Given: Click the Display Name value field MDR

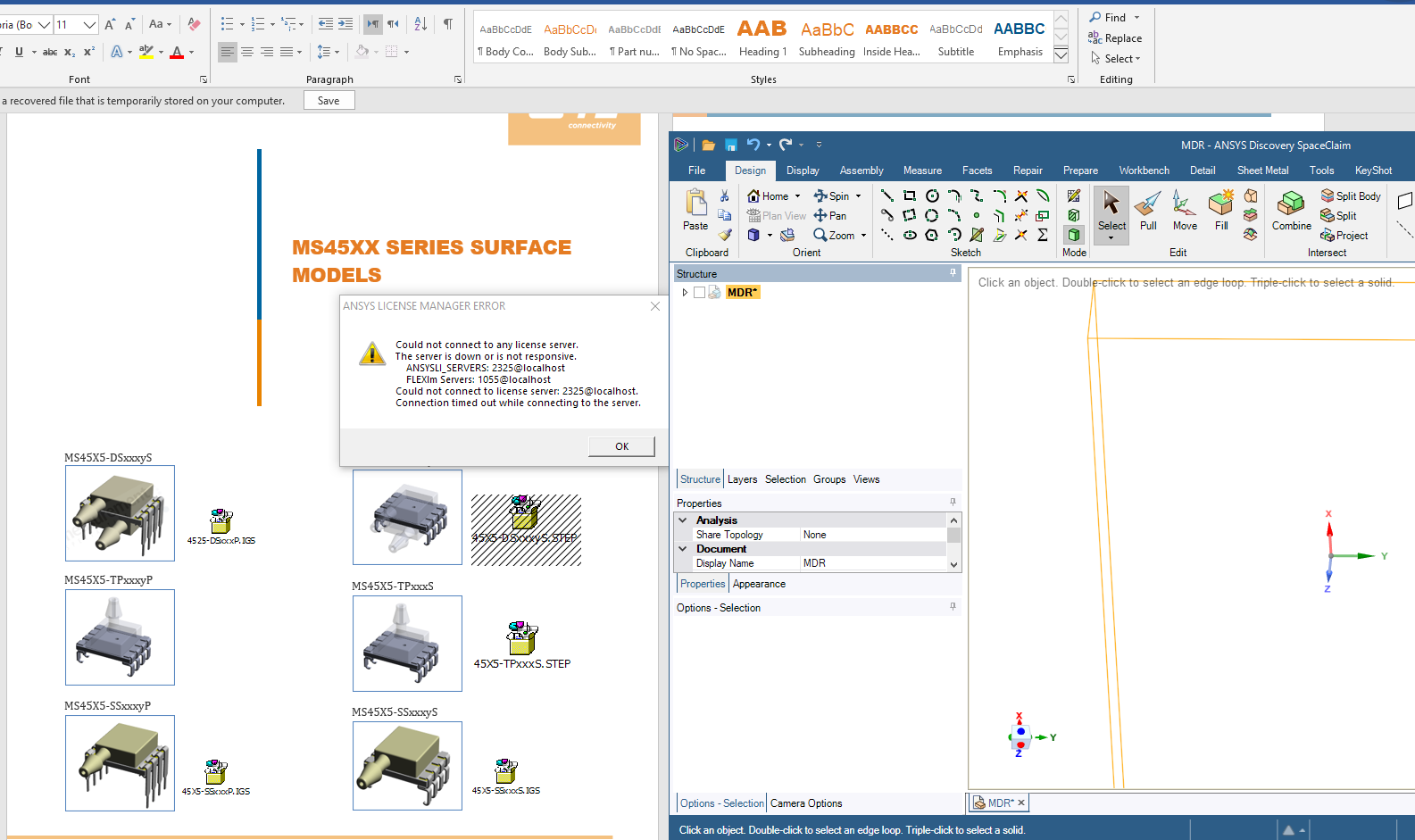Looking at the screenshot, I should (873, 563).
